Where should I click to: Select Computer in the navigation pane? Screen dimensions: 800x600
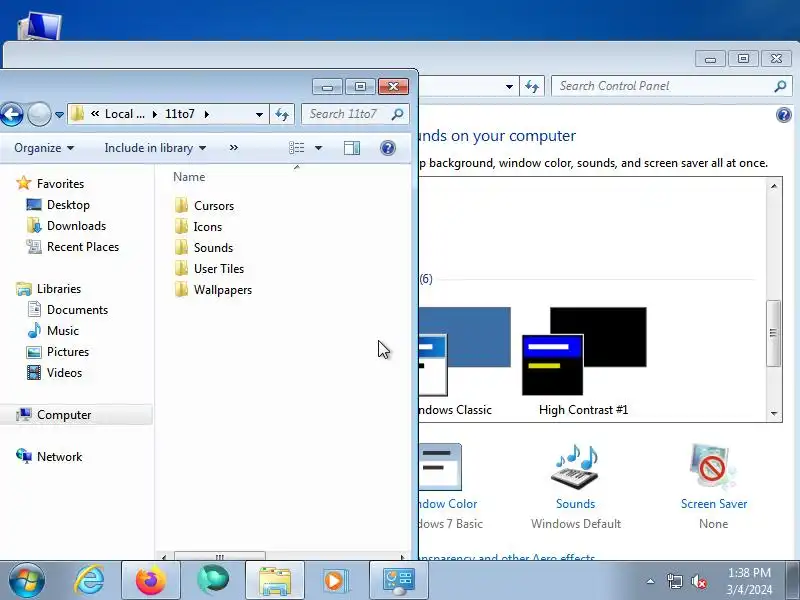77,415
